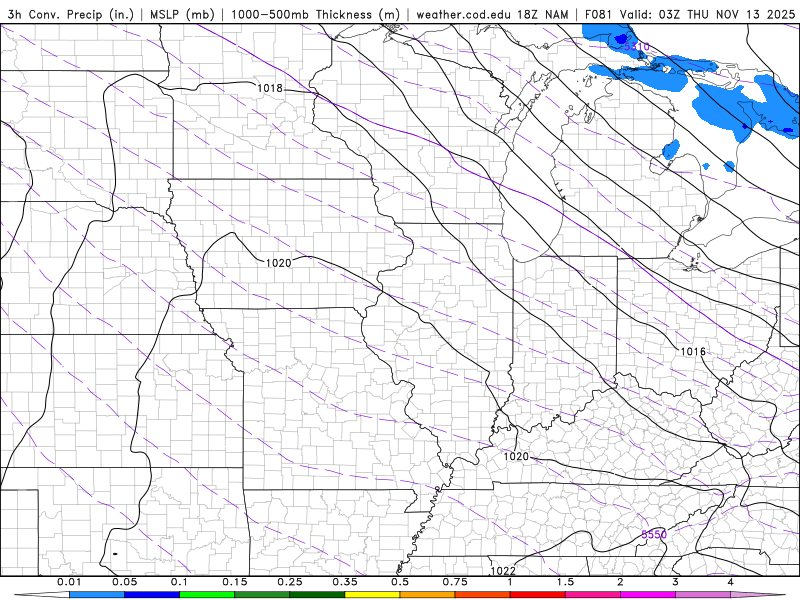Click the '3h Conv. Precip (in.)' title text
800x600 pixels.
coord(70,14)
